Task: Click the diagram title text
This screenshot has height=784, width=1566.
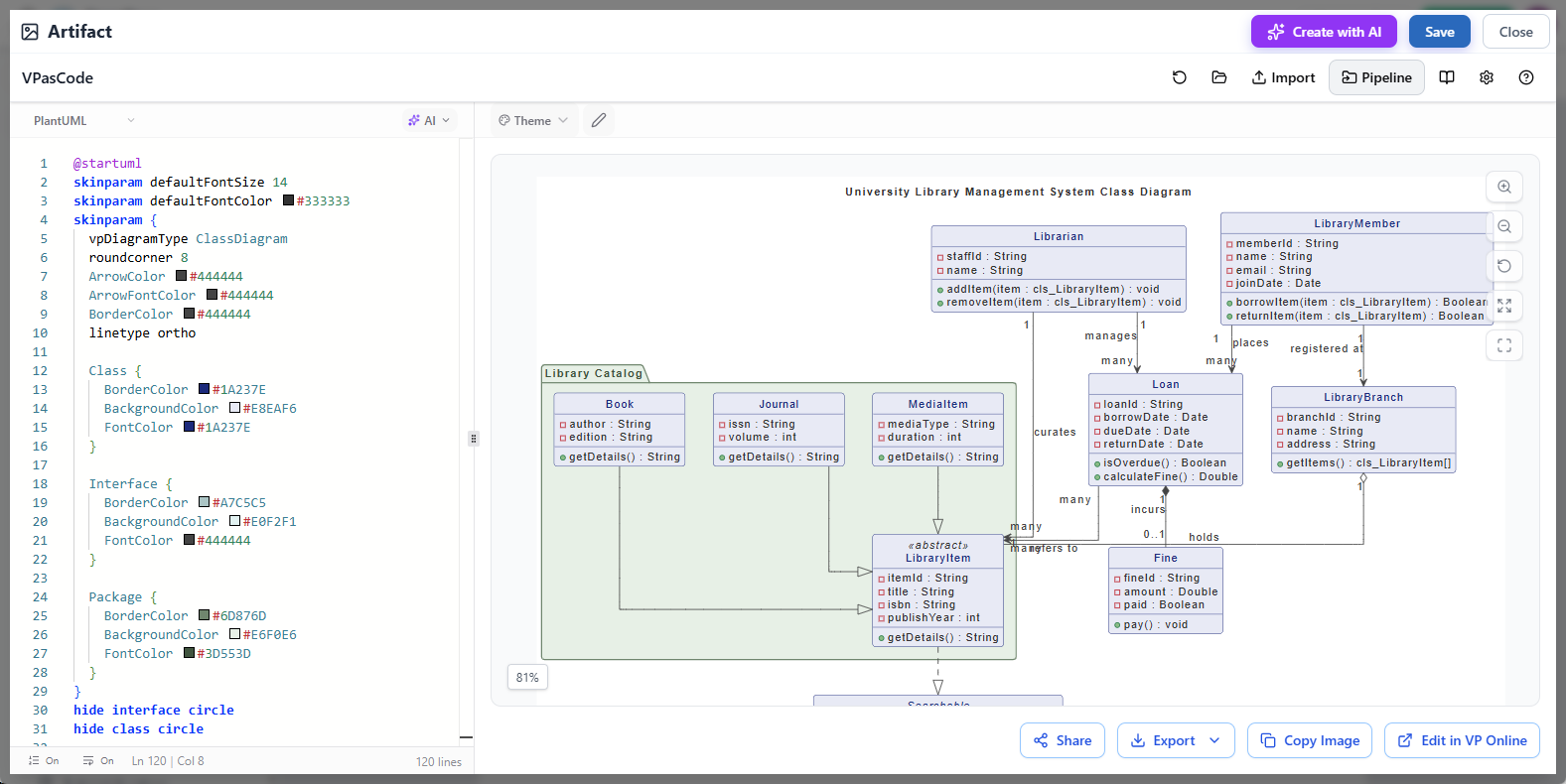Action: [1018, 192]
